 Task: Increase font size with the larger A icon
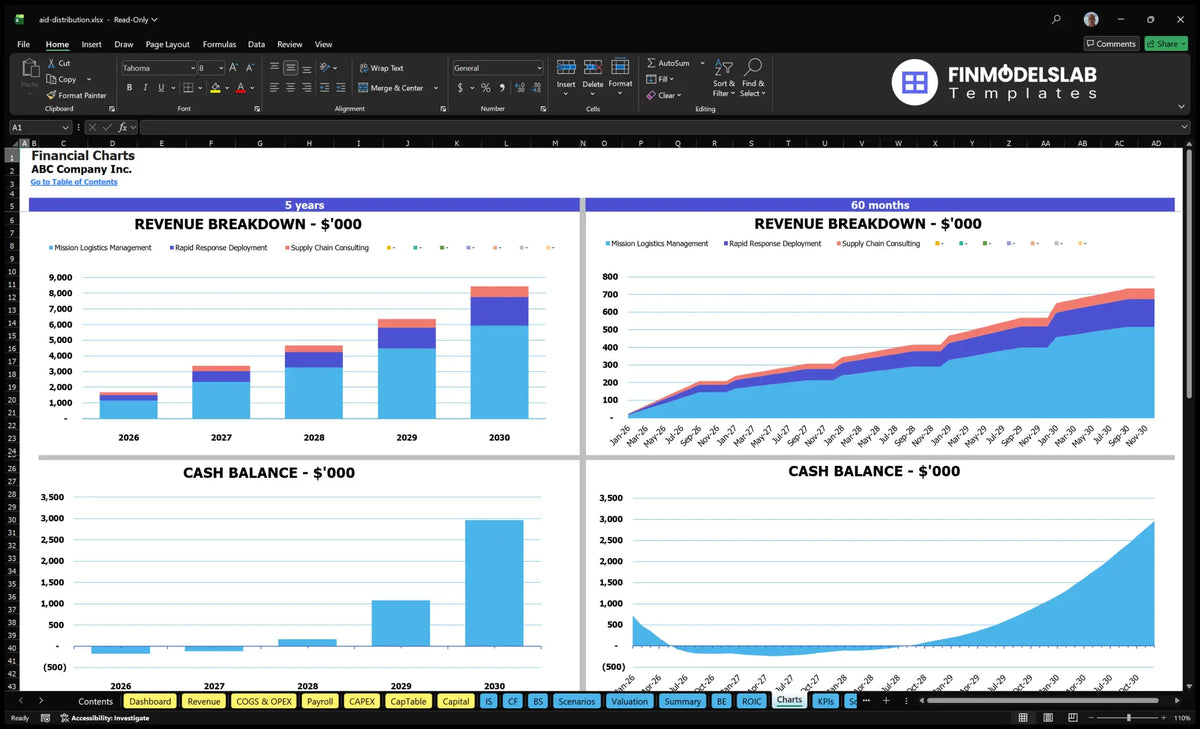234,68
